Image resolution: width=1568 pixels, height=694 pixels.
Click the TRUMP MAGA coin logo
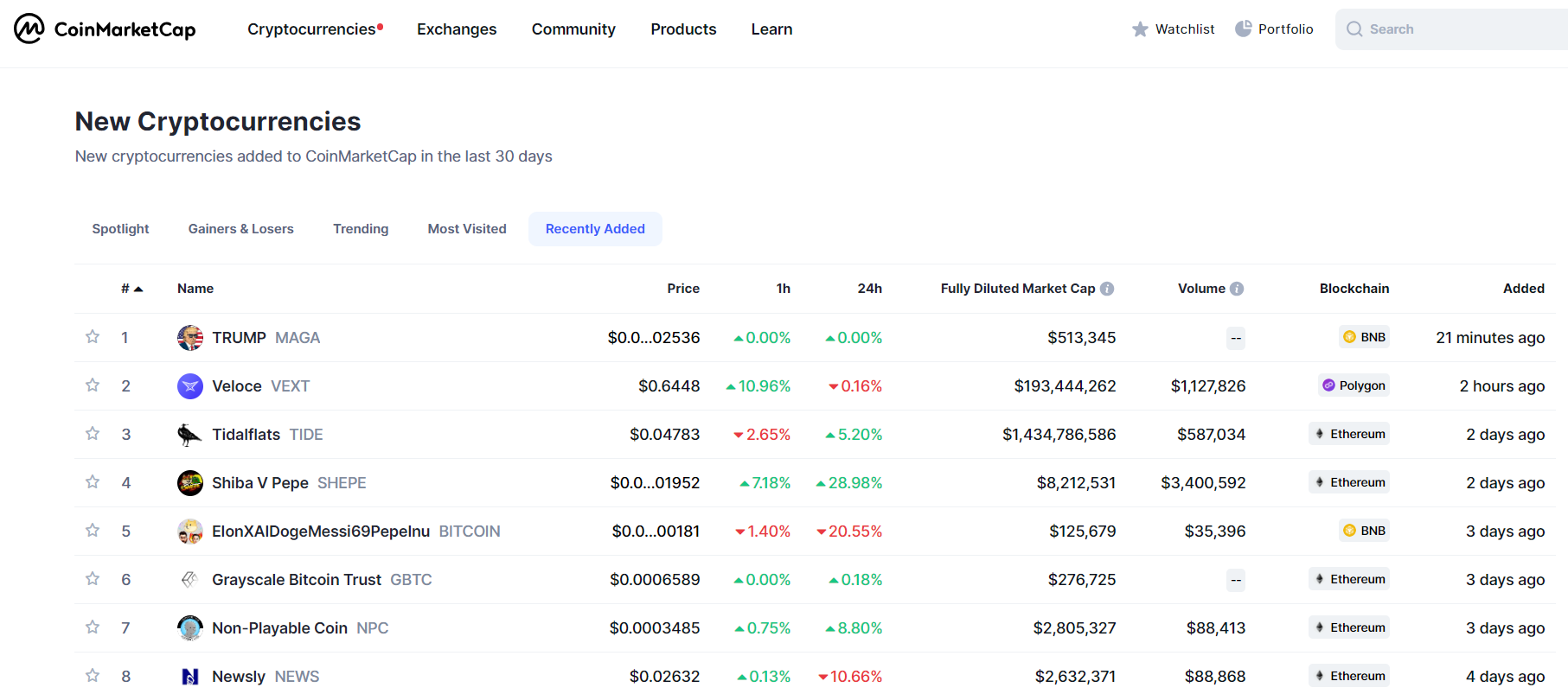coord(190,338)
